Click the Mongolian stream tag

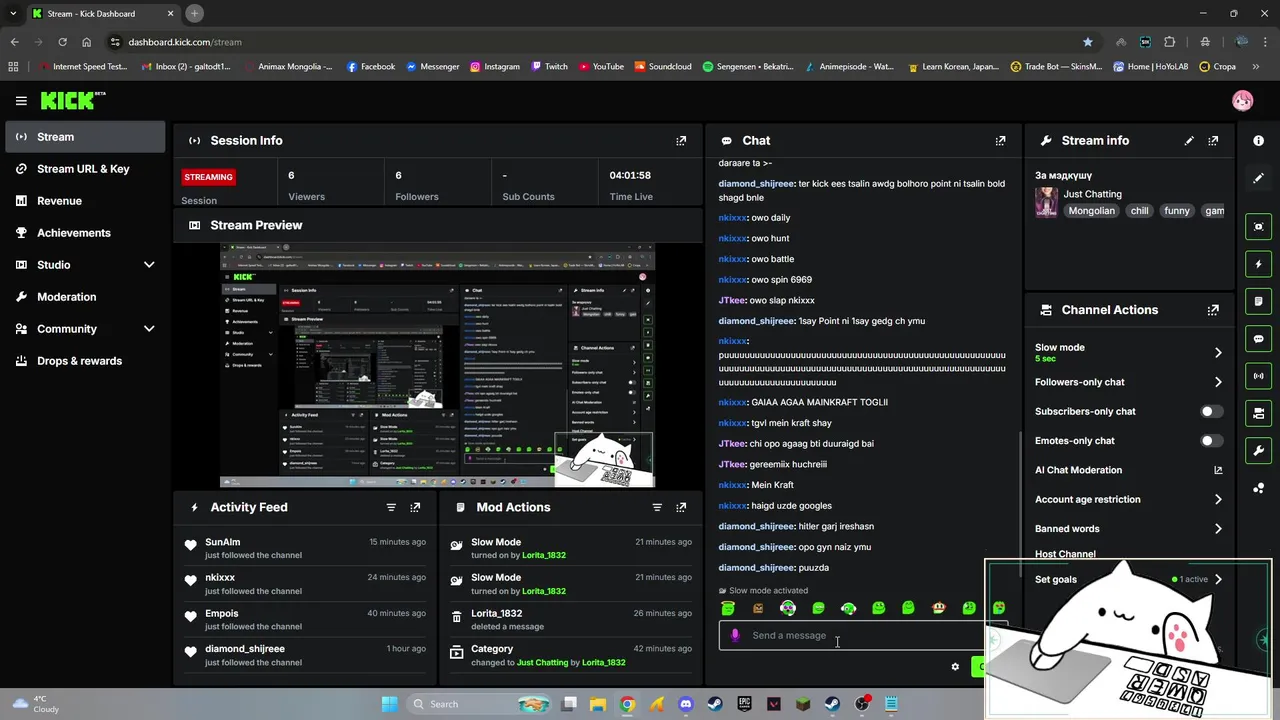click(x=1091, y=211)
